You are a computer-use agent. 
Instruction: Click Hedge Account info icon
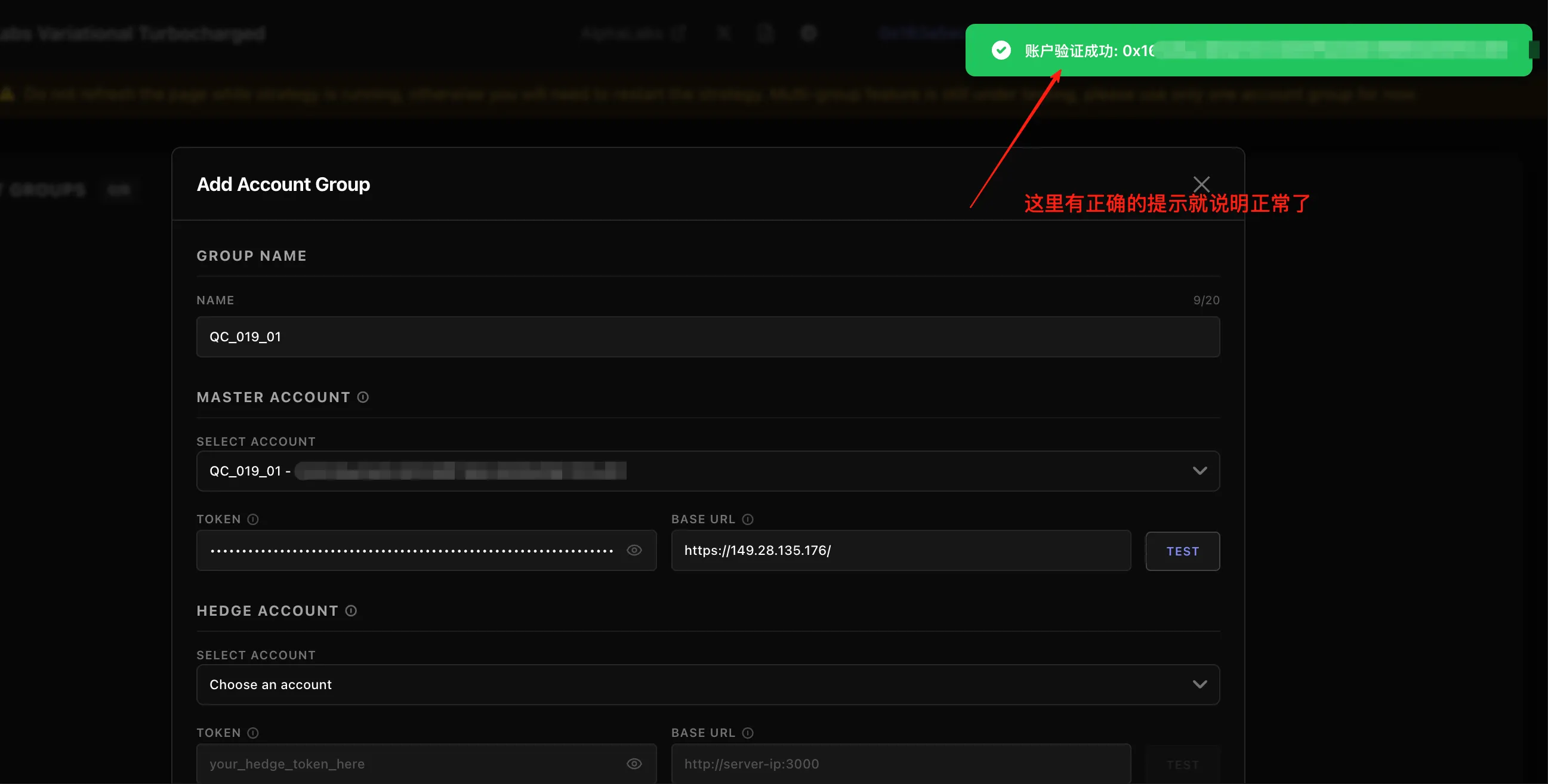click(351, 611)
